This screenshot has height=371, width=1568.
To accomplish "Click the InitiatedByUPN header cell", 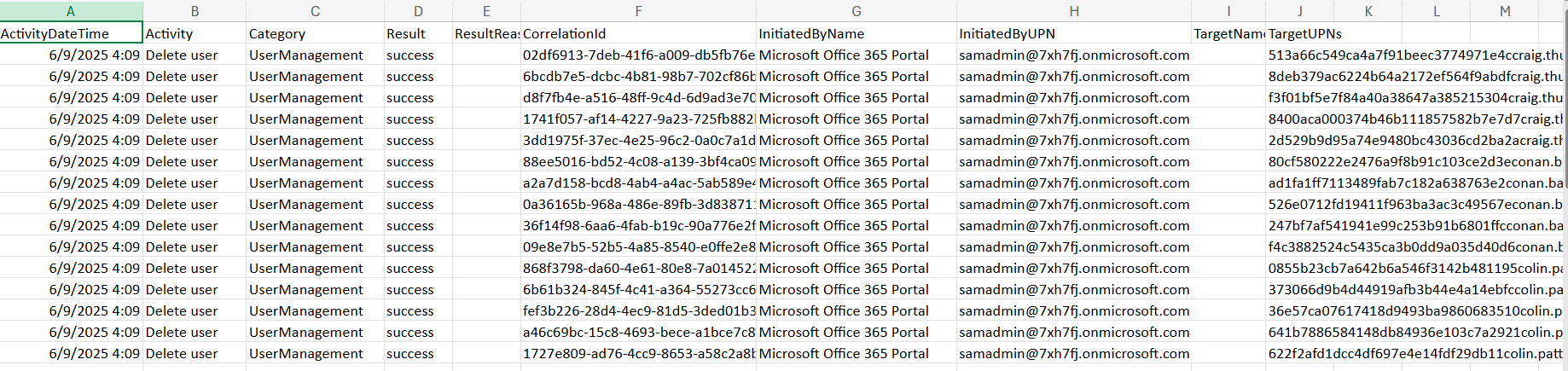I will (x=1074, y=34).
